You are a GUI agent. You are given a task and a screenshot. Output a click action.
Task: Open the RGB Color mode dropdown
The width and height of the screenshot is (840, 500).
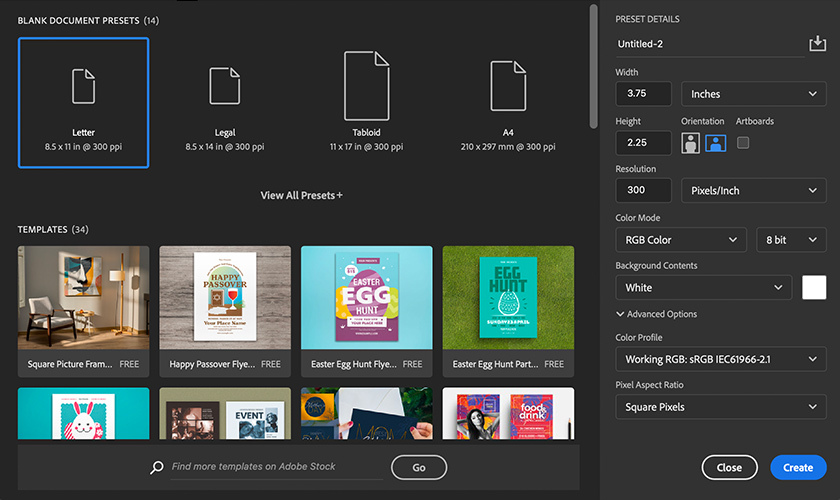680,240
